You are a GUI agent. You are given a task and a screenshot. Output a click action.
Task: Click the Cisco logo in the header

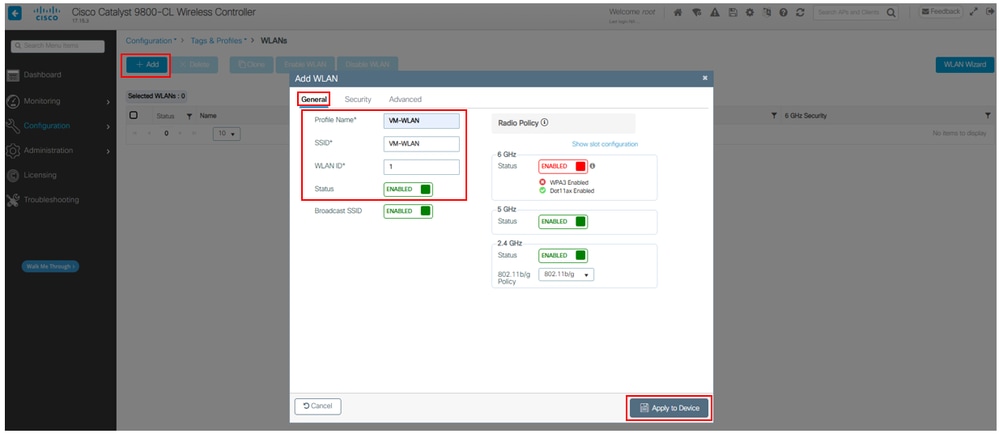tap(45, 14)
